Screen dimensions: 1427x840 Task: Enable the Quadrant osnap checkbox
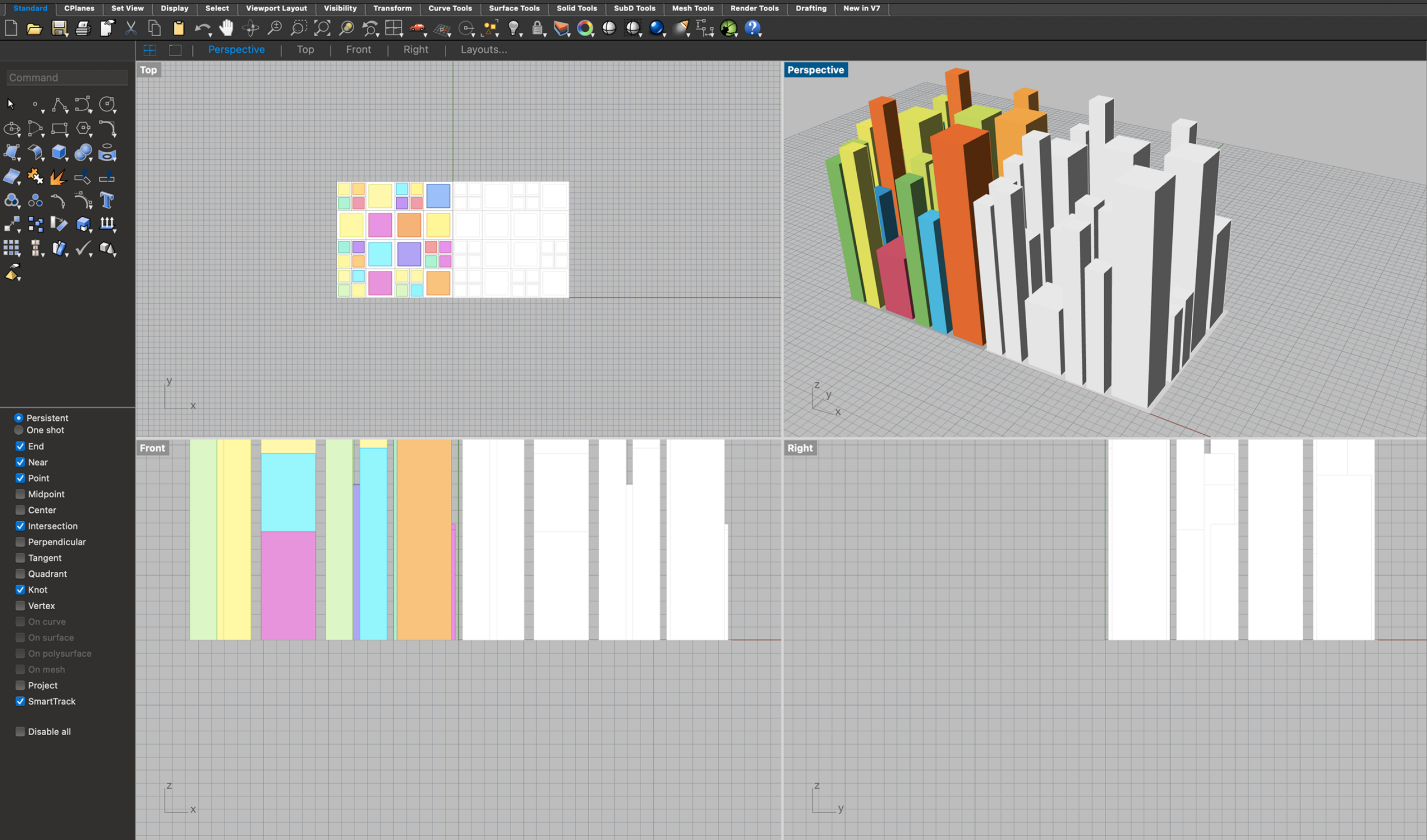[21, 574]
